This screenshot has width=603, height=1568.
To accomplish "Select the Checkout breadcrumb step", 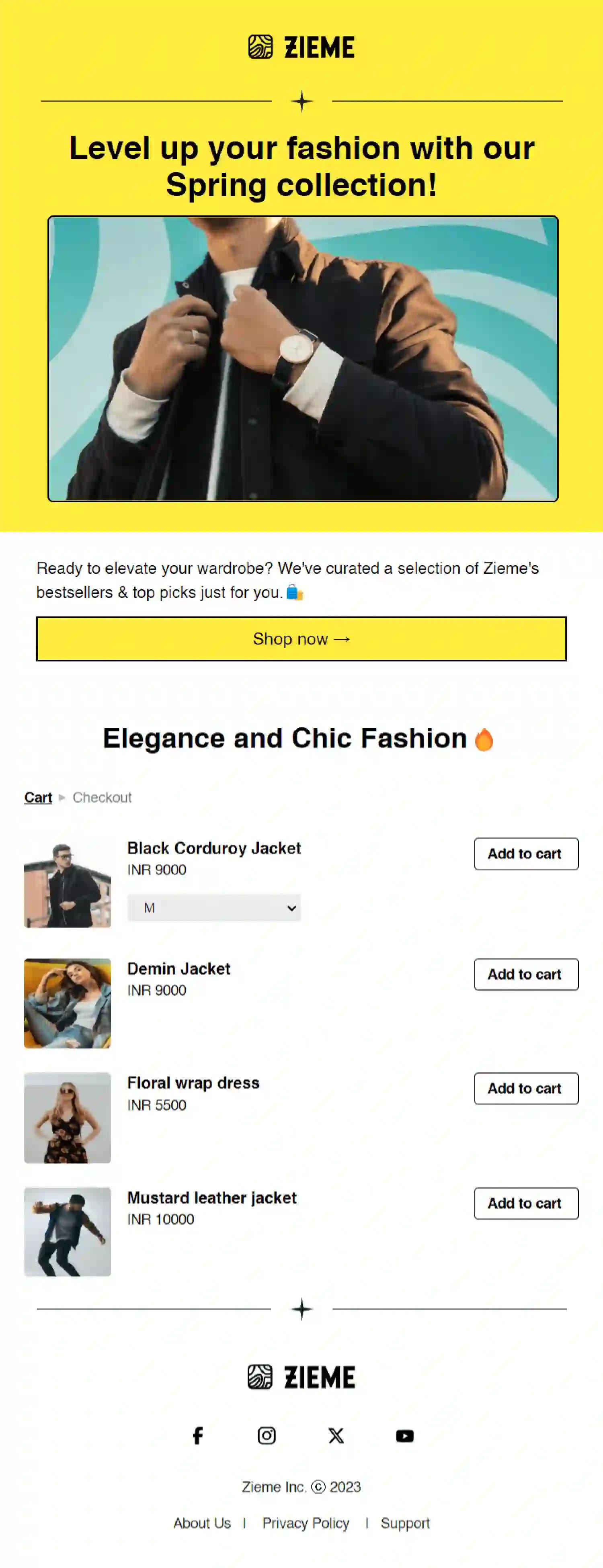I will pos(102,797).
